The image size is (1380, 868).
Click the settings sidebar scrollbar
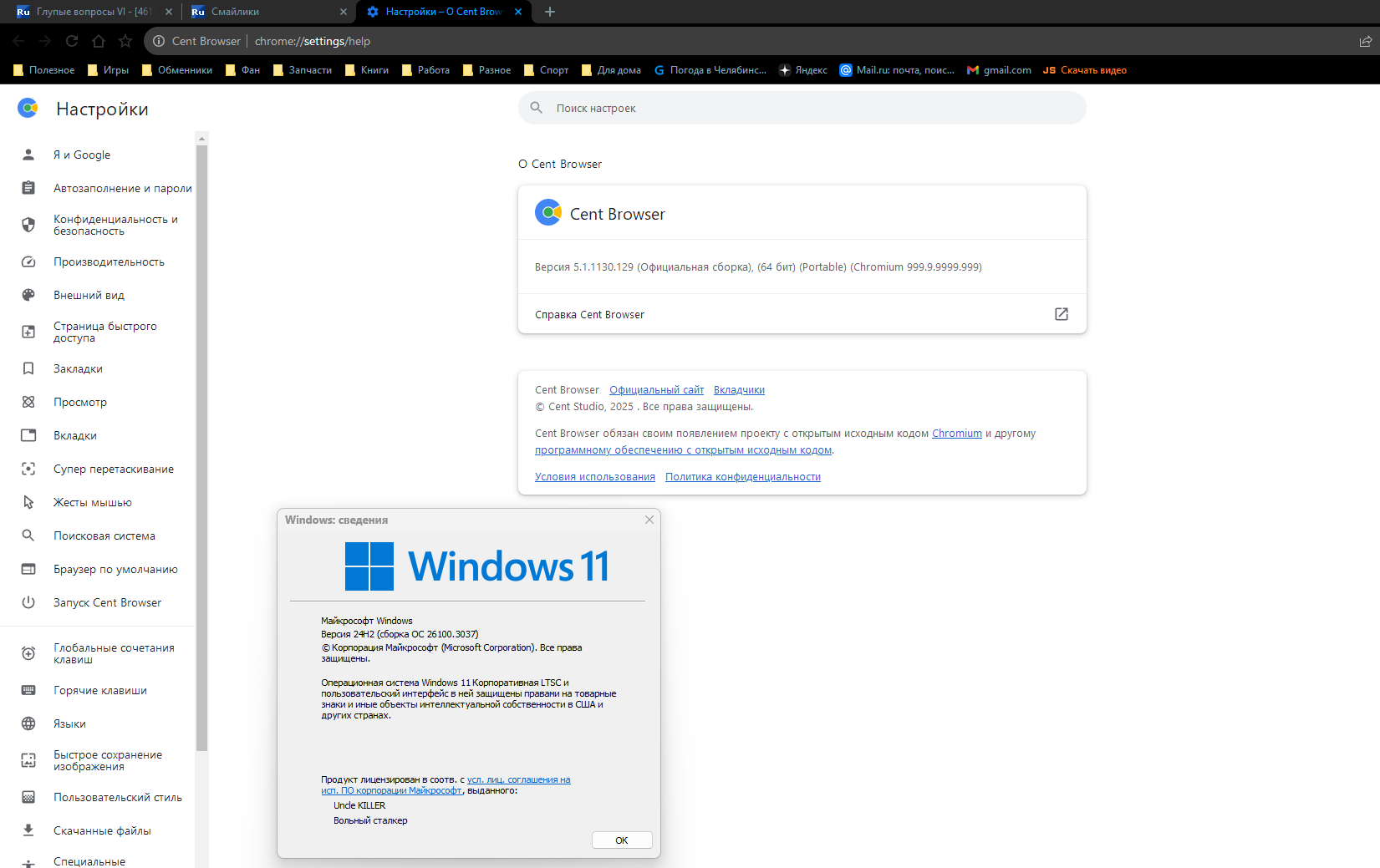[201, 448]
